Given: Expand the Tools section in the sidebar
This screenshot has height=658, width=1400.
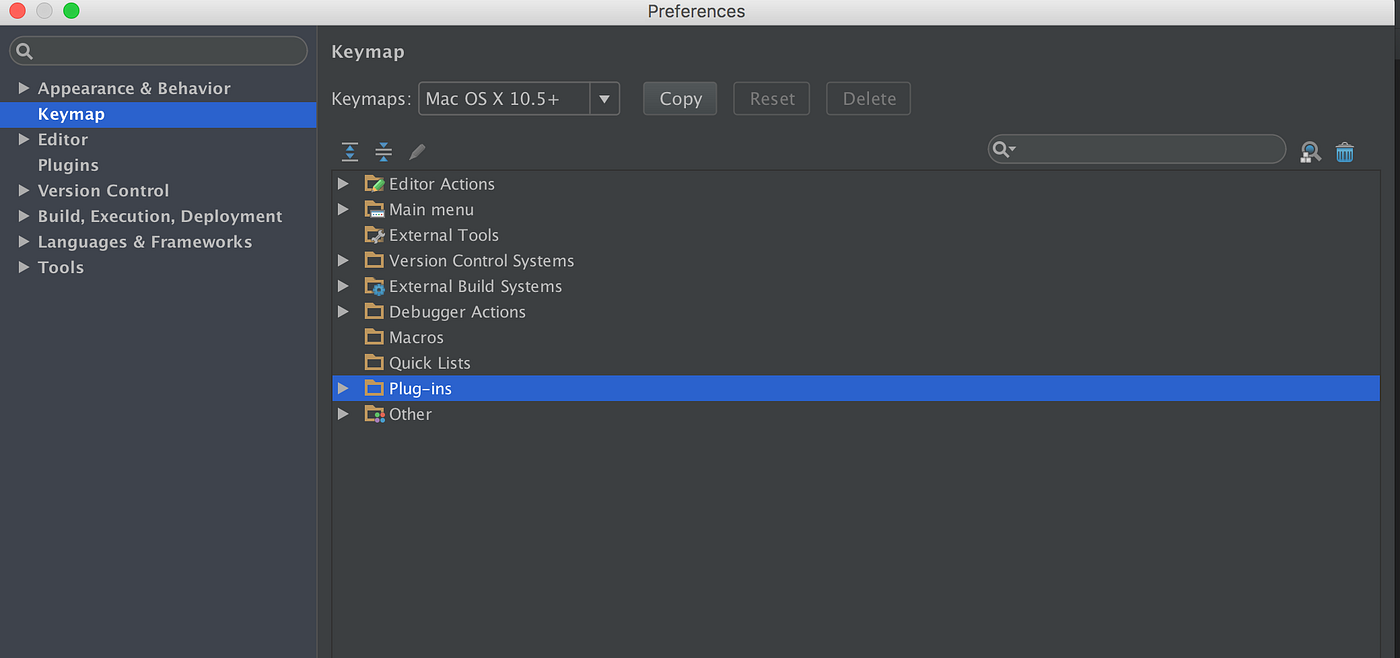Looking at the screenshot, I should 25,267.
